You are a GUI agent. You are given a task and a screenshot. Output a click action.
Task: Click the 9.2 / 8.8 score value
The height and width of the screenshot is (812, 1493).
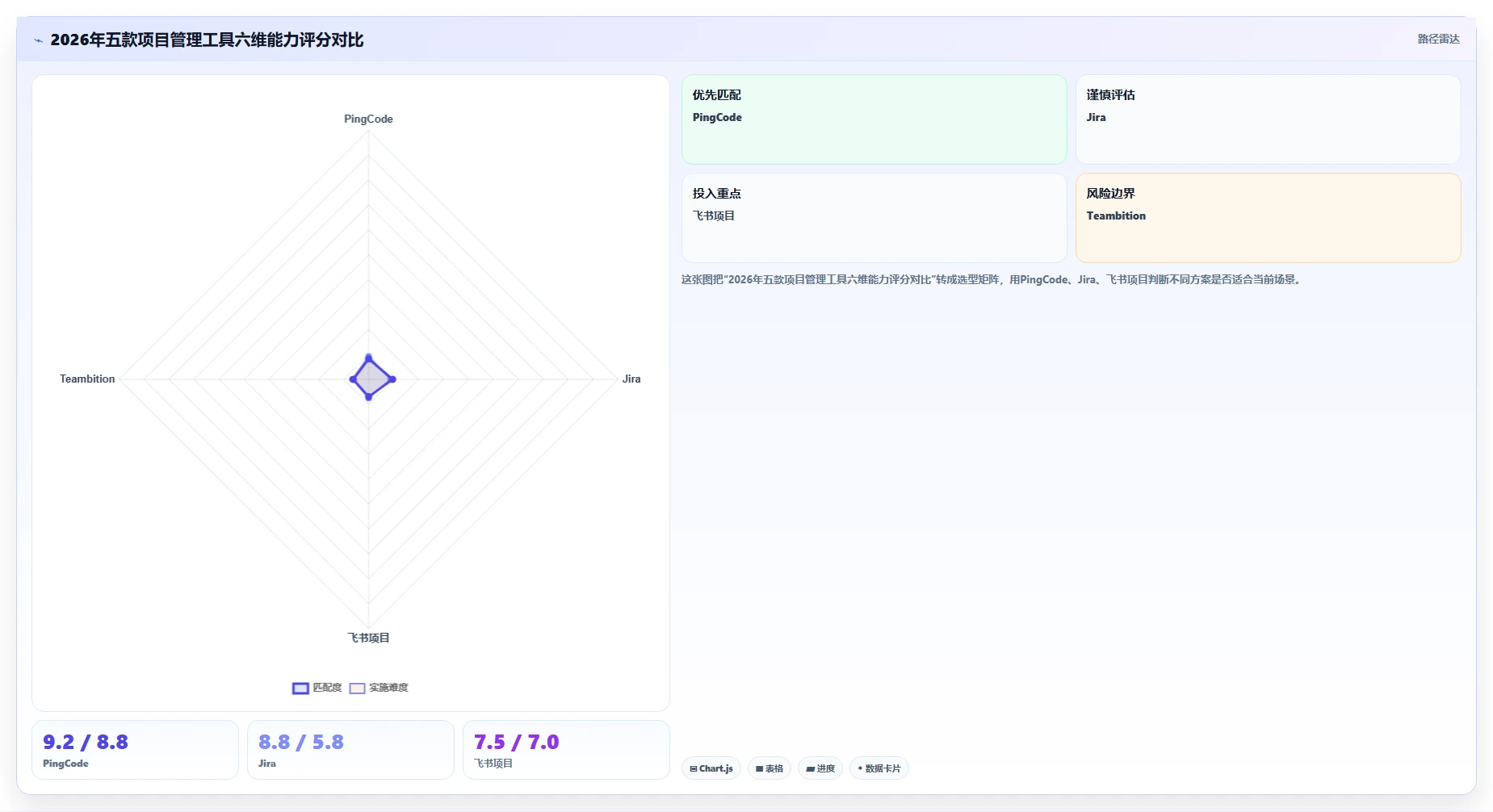pos(86,742)
